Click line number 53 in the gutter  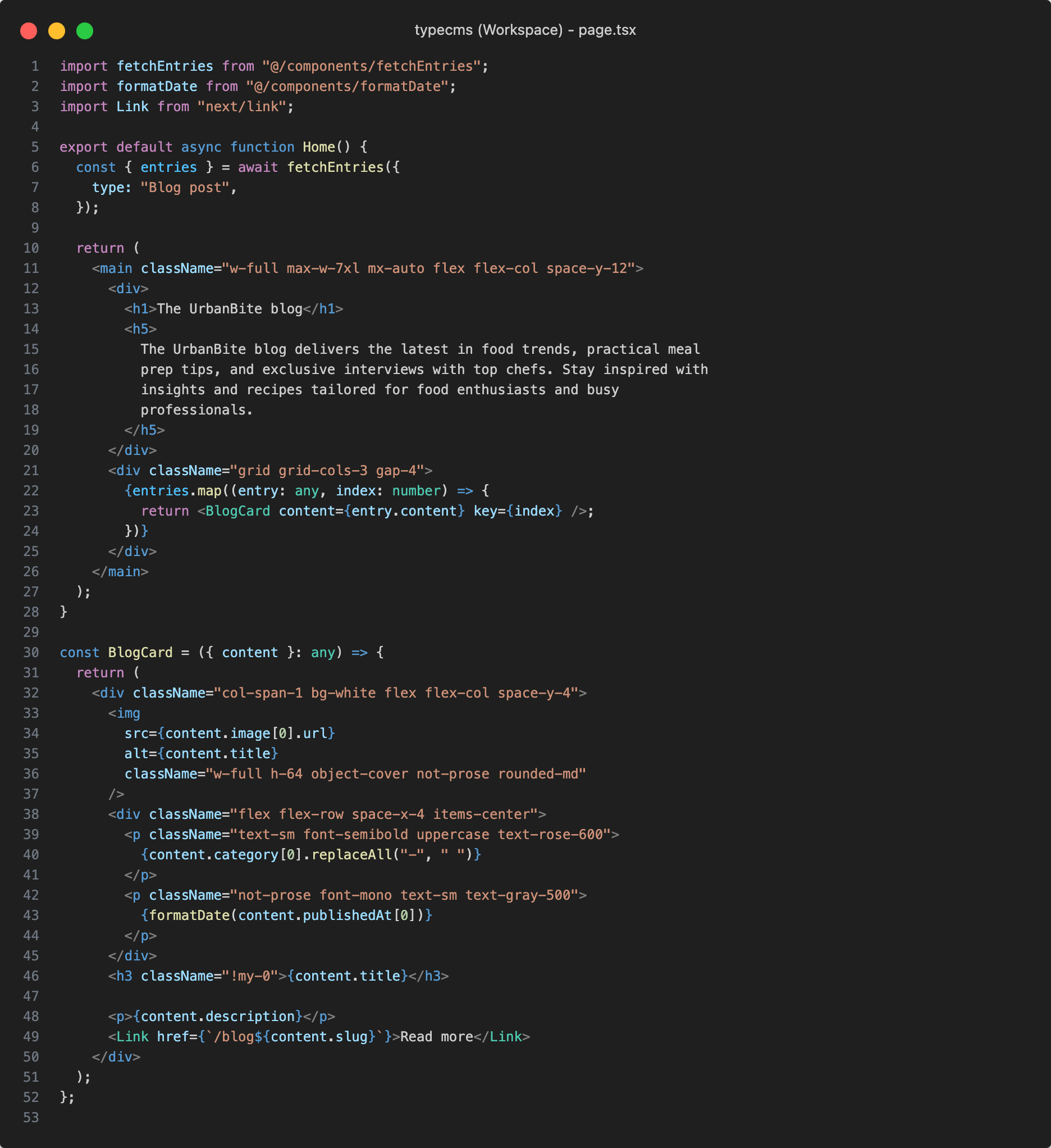[31, 1118]
